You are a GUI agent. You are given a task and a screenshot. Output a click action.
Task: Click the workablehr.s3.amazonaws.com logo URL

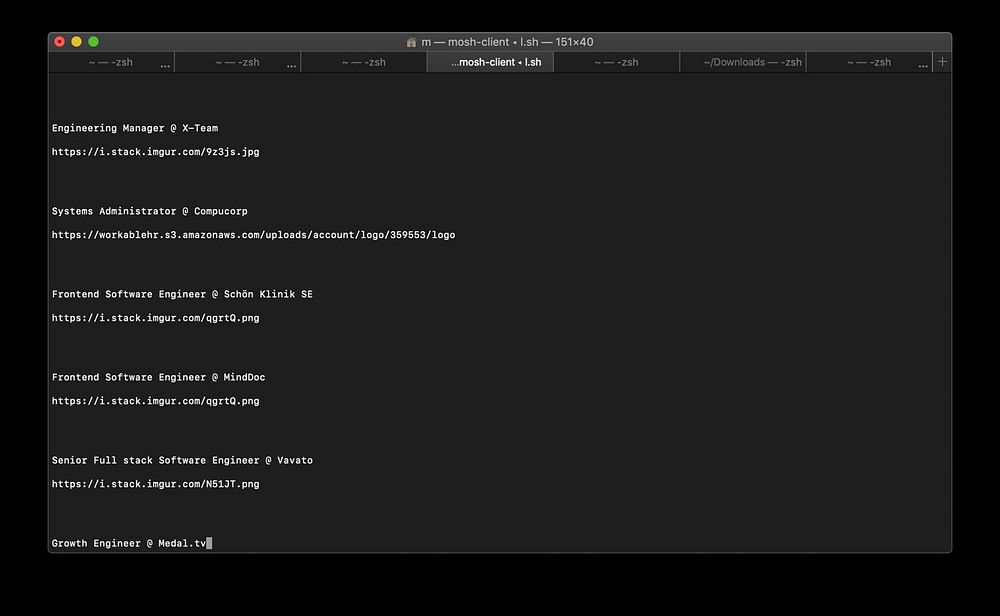pyautogui.click(x=253, y=235)
